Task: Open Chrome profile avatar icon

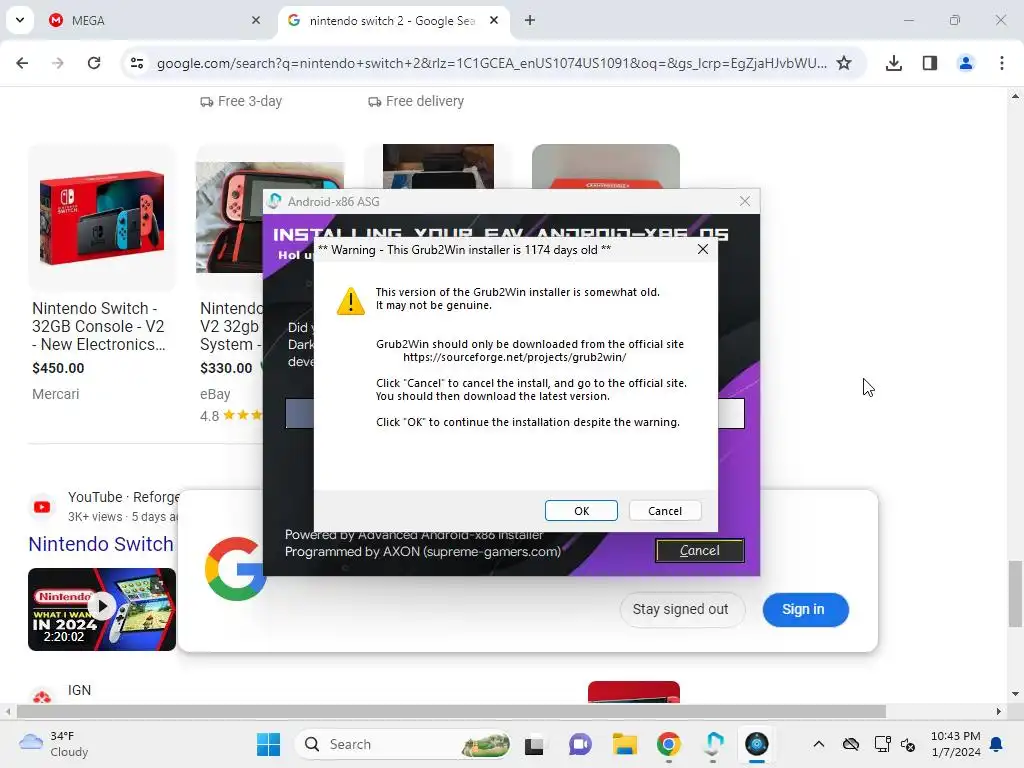Action: (966, 63)
